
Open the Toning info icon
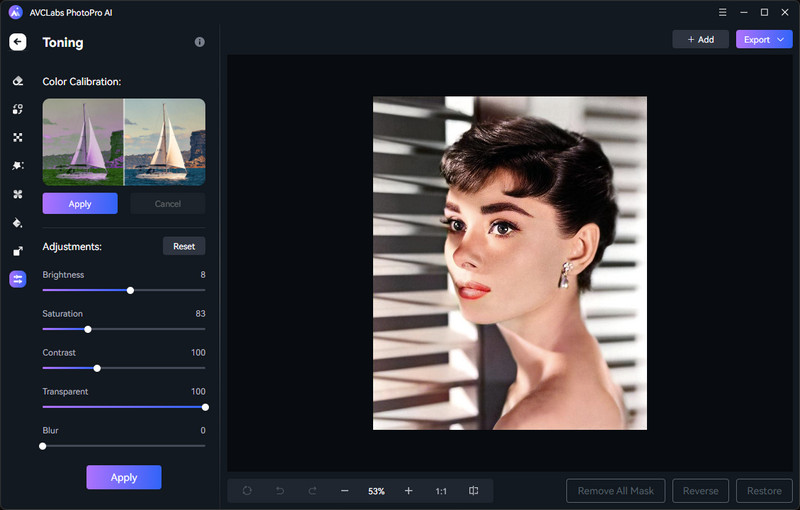(199, 42)
